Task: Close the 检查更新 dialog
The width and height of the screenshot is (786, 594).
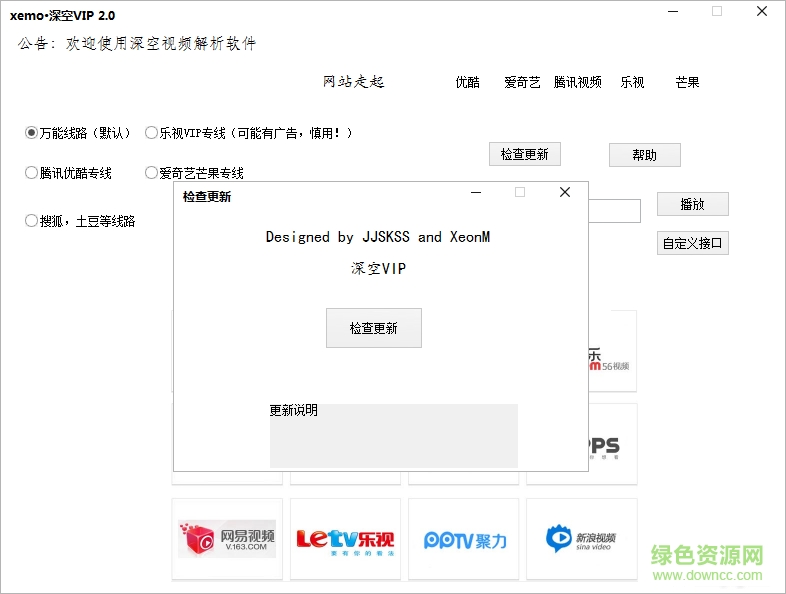Action: pos(565,192)
